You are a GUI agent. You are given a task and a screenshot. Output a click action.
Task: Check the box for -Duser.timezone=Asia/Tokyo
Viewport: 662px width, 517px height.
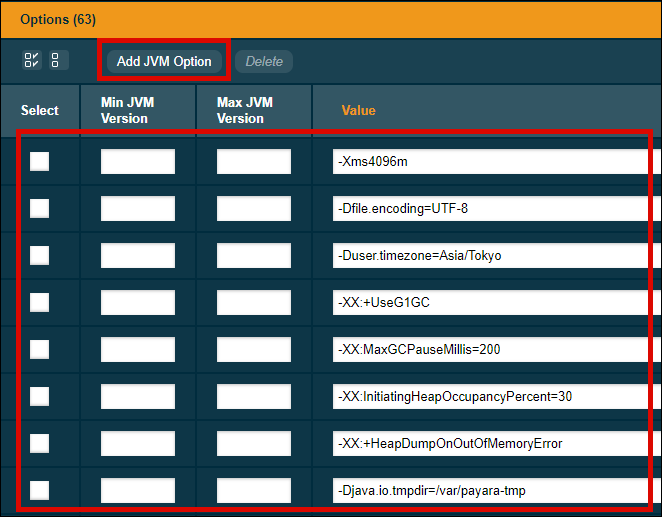coord(39,255)
